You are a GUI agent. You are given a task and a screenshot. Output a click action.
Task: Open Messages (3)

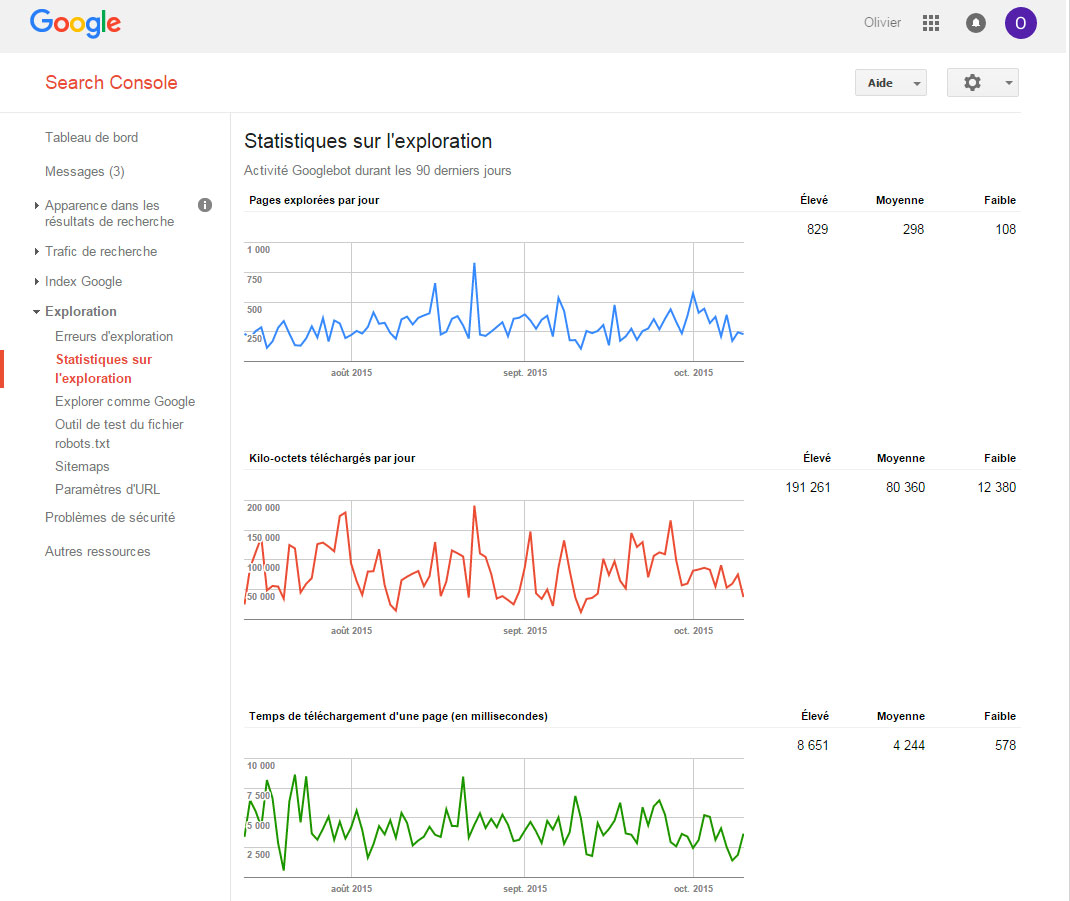click(85, 171)
